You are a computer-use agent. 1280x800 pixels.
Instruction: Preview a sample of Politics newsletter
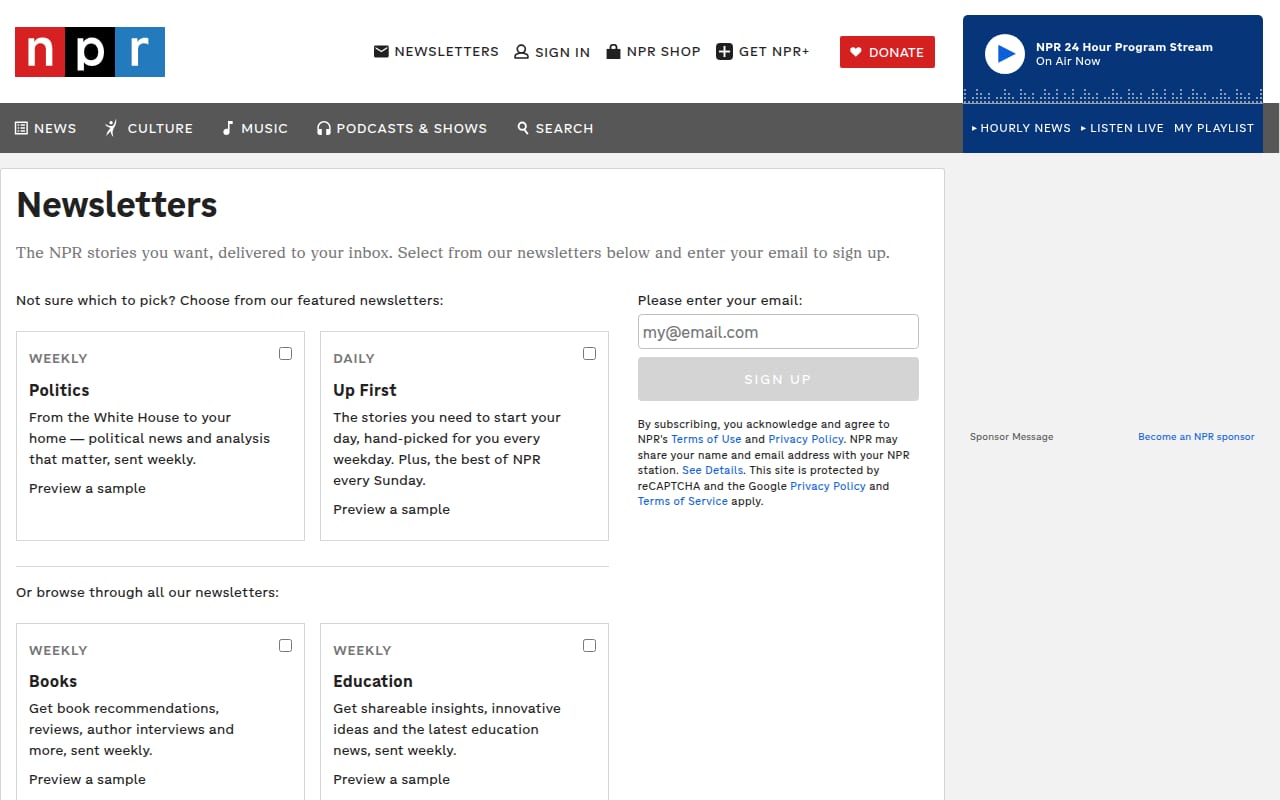click(87, 488)
